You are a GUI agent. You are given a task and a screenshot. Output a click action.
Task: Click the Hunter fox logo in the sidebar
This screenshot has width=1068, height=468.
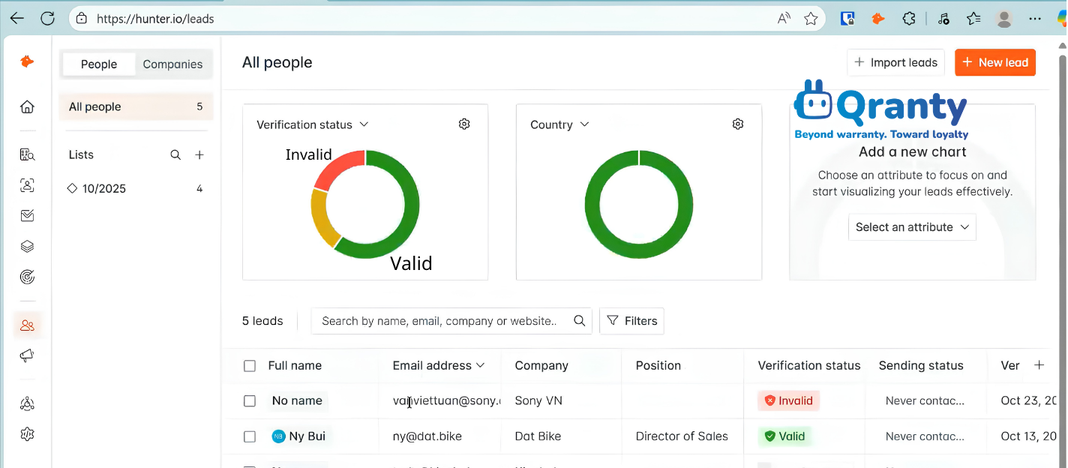(x=27, y=62)
